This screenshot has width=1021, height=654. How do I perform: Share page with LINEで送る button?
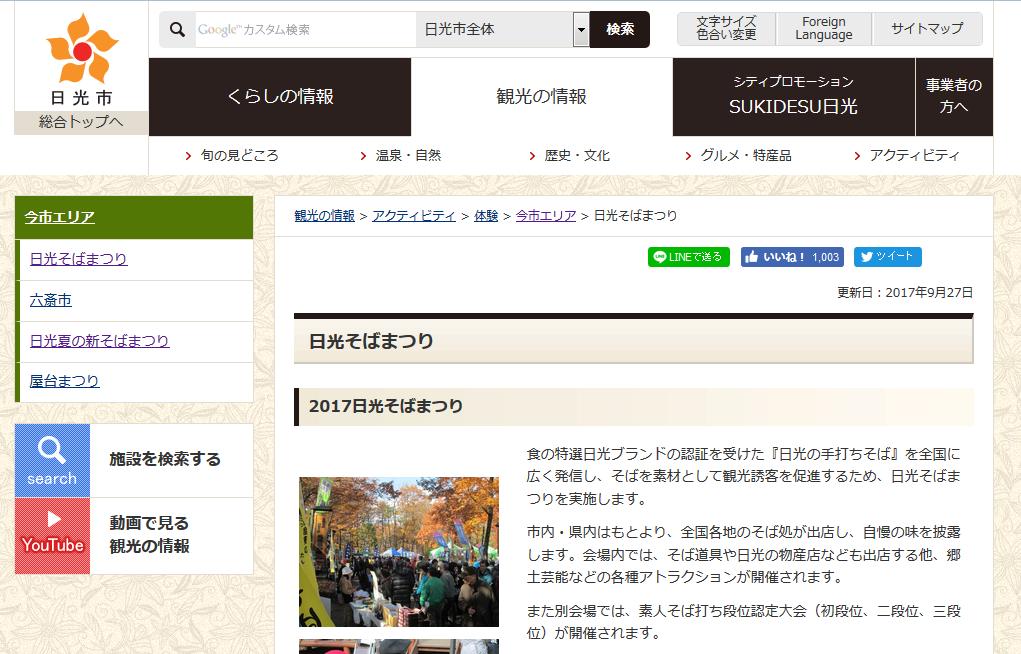tap(688, 257)
